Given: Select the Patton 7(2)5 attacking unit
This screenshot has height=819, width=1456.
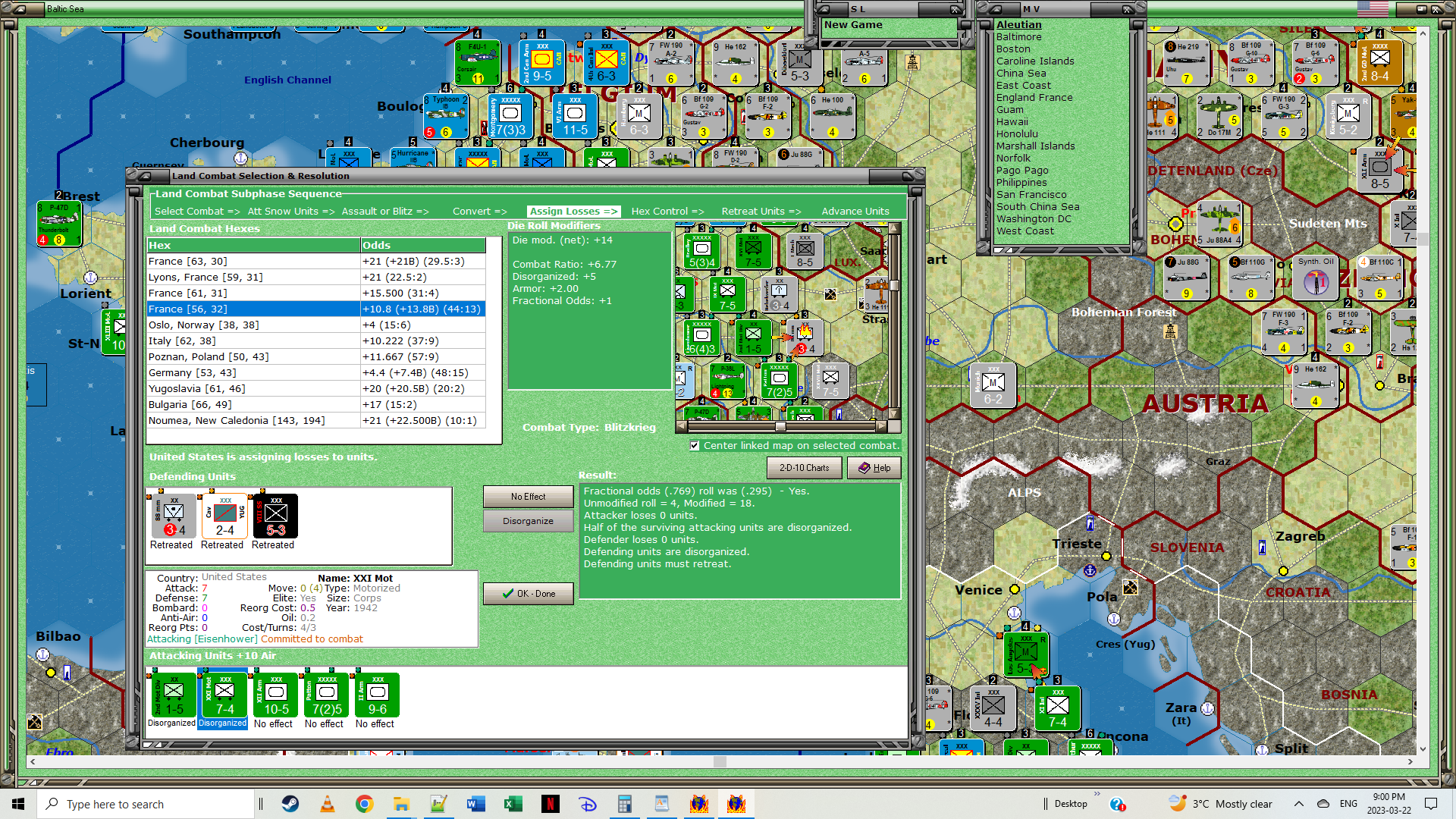Looking at the screenshot, I should [x=326, y=695].
